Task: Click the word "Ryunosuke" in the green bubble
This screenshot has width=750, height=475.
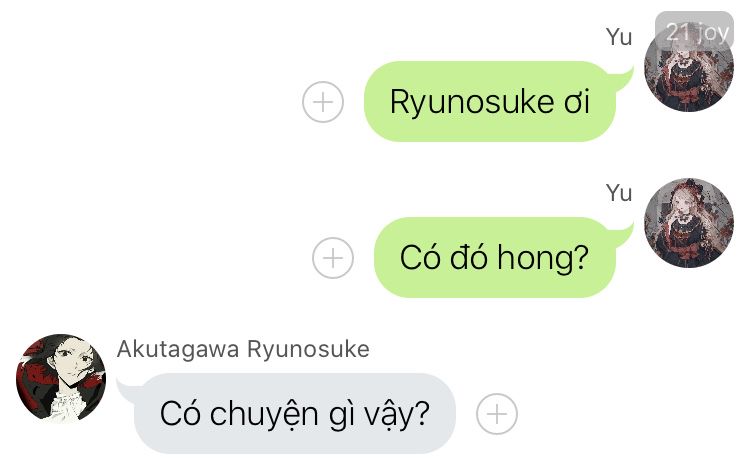Action: pyautogui.click(x=472, y=103)
